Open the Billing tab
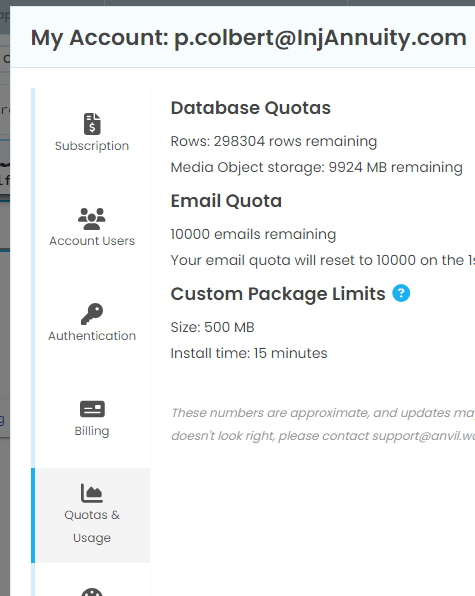Viewport: 475px width, 596px height. [92, 420]
